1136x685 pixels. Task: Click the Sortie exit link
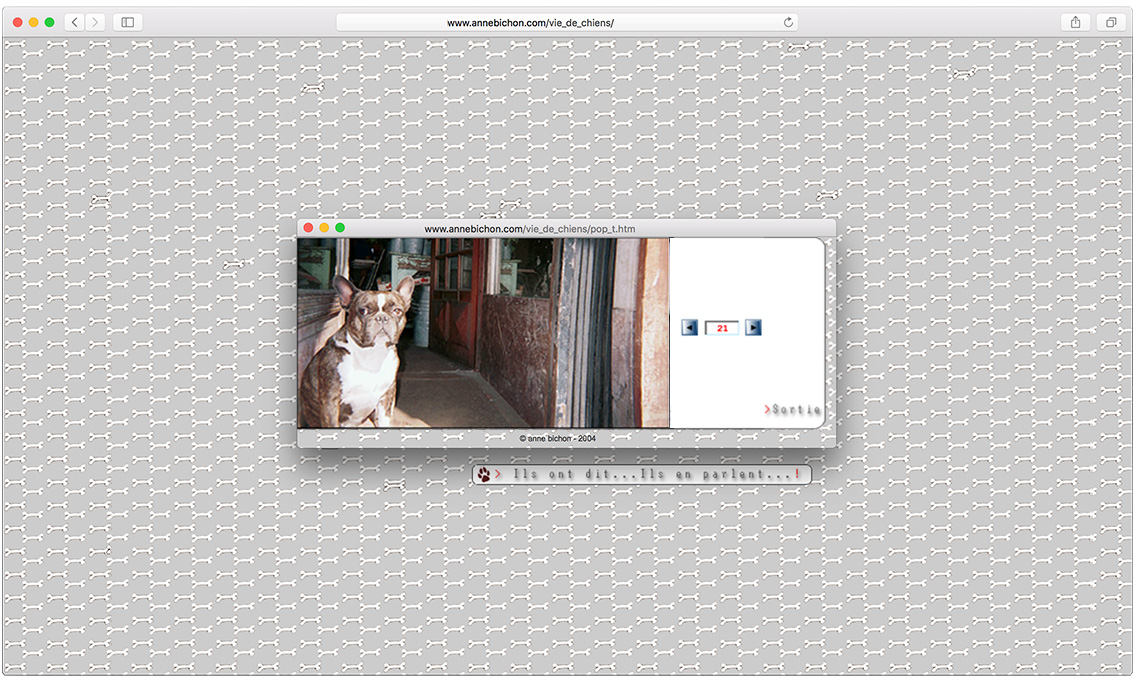pos(793,410)
